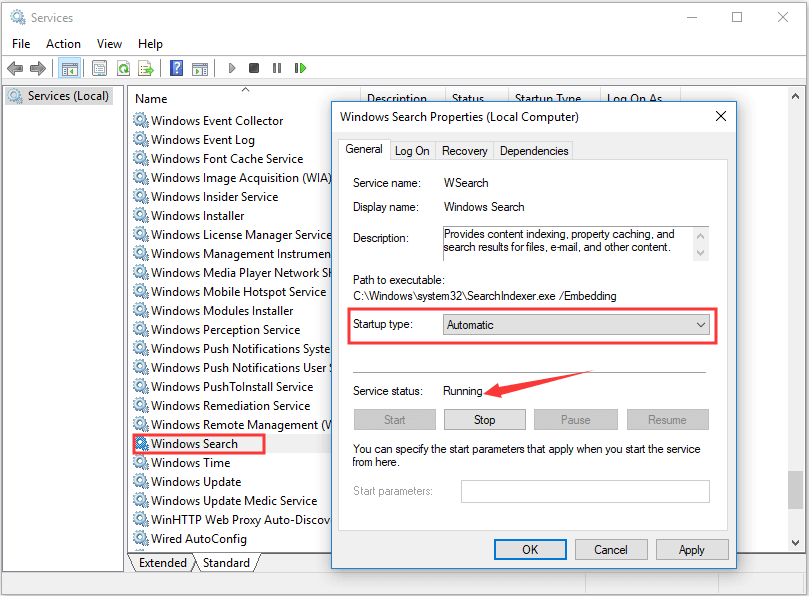Click the Start Service playback icon
Viewport: 809px width, 596px height.
232,68
